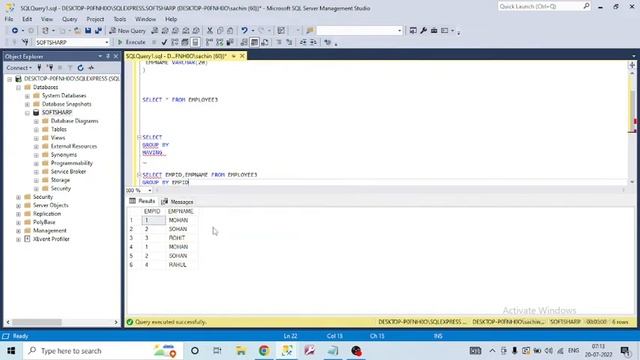
Task: Click Uncomment Selected Lines icon
Action: coord(289,42)
